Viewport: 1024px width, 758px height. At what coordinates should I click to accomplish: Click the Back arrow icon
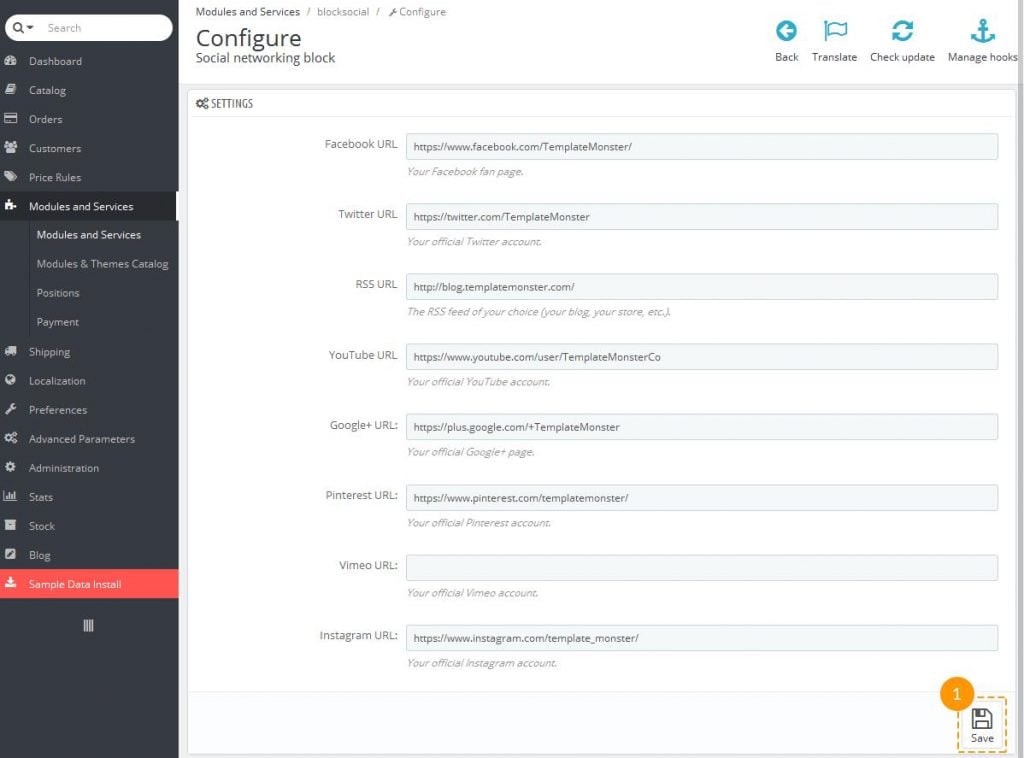tap(786, 31)
